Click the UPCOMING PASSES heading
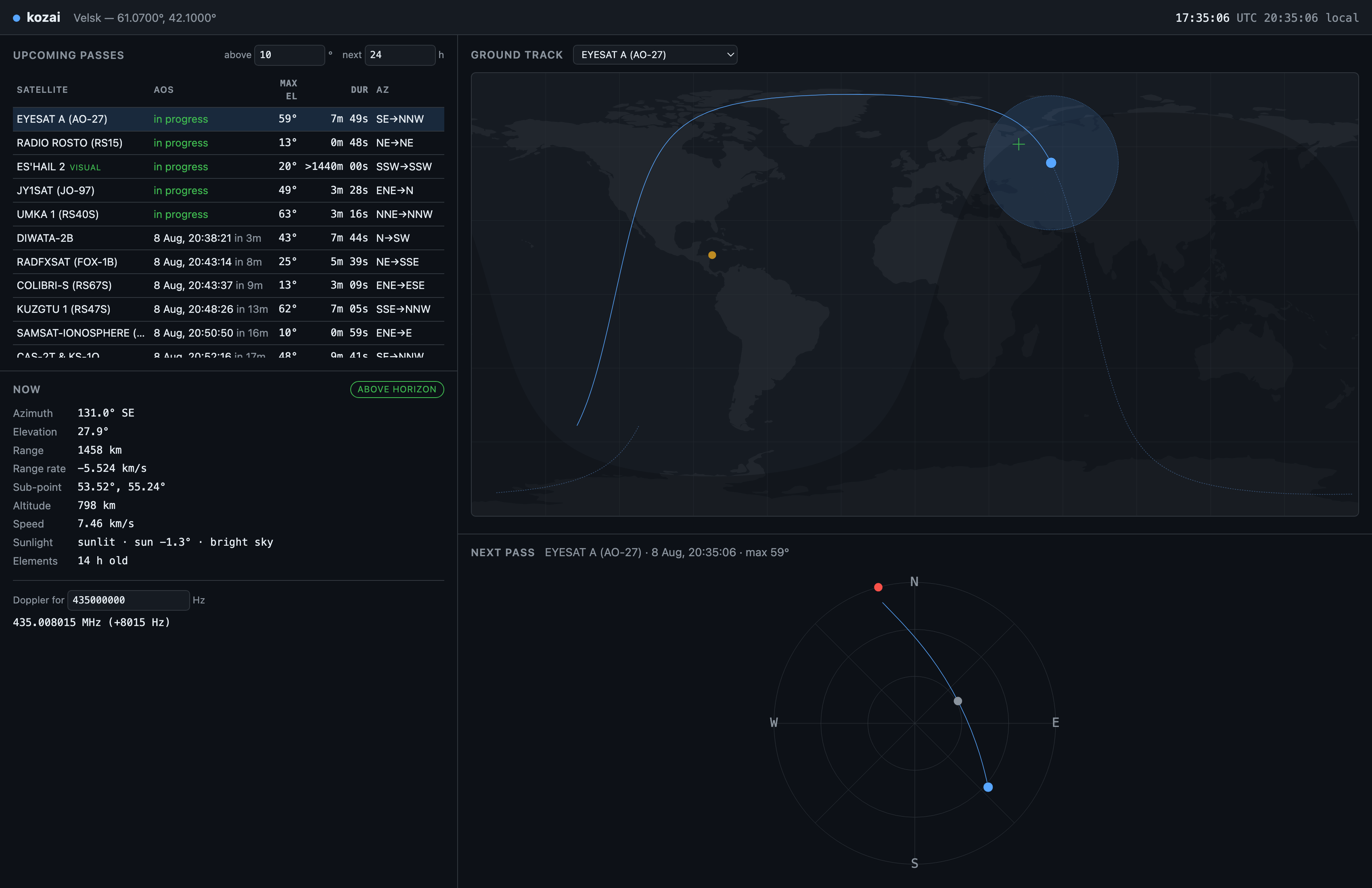The width and height of the screenshot is (1372, 888). (69, 55)
